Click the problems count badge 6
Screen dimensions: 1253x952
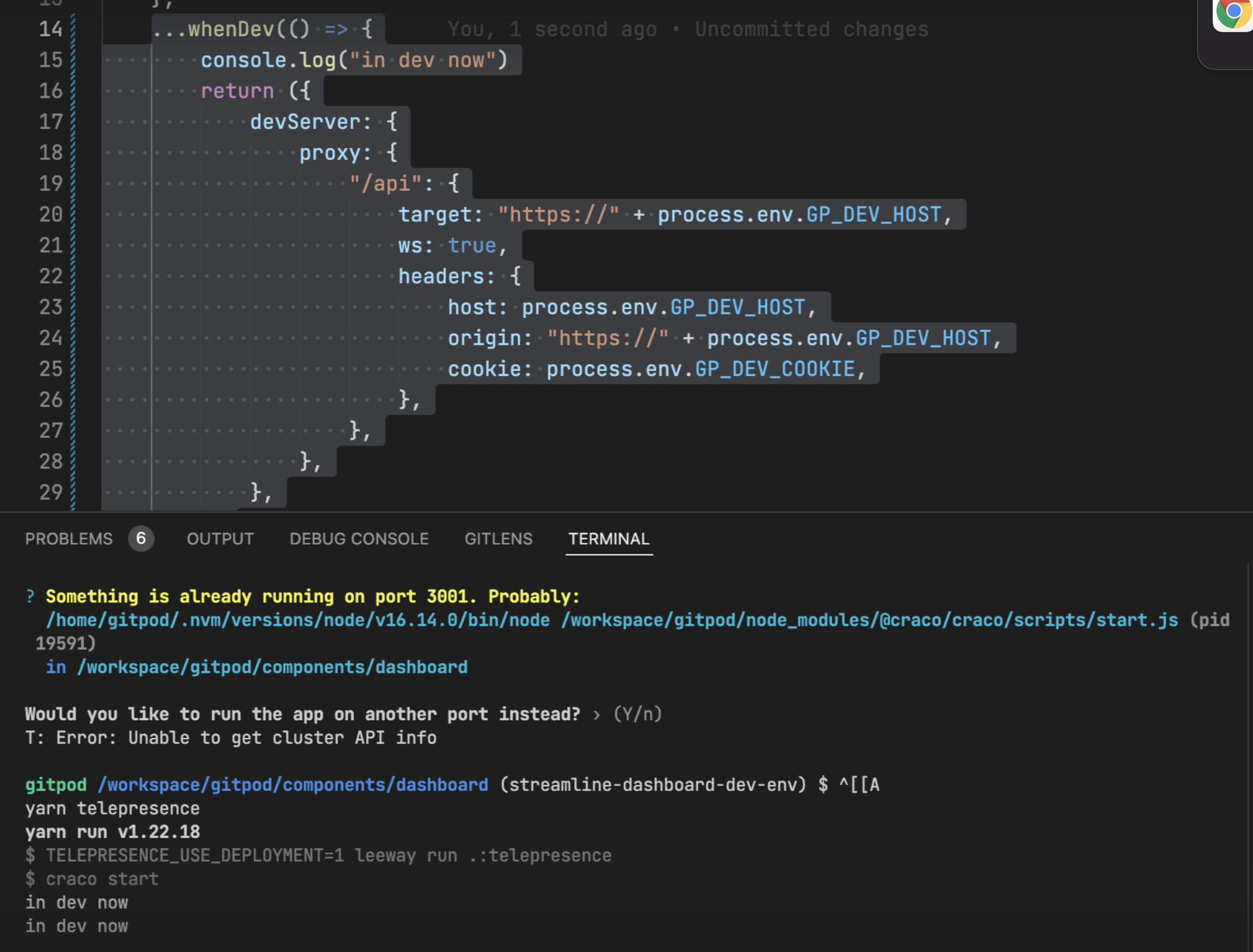pyautogui.click(x=141, y=539)
